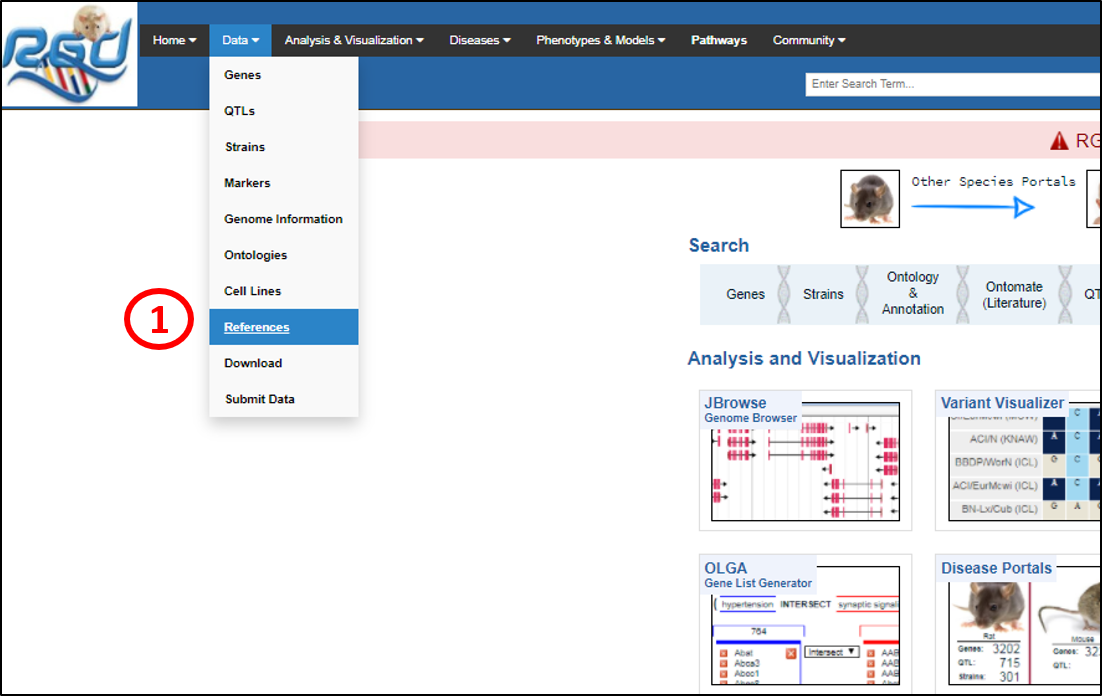The height and width of the screenshot is (696, 1102).
Task: Choose Genome Information from the Data menu
Action: 283,219
